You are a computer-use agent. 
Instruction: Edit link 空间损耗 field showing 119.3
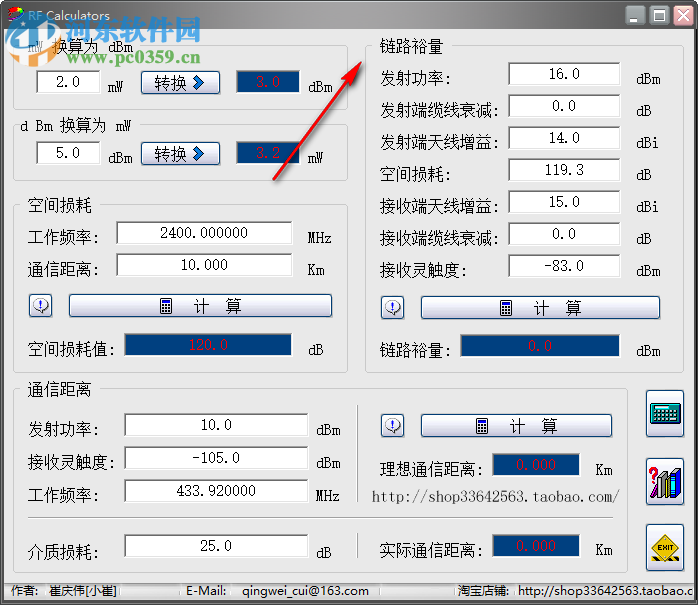click(x=564, y=170)
